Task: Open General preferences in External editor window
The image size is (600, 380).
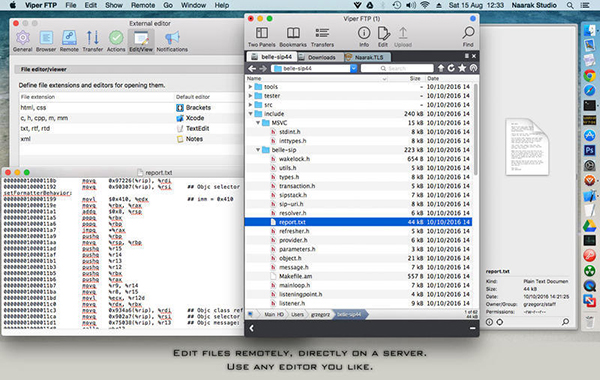Action: 23,41
